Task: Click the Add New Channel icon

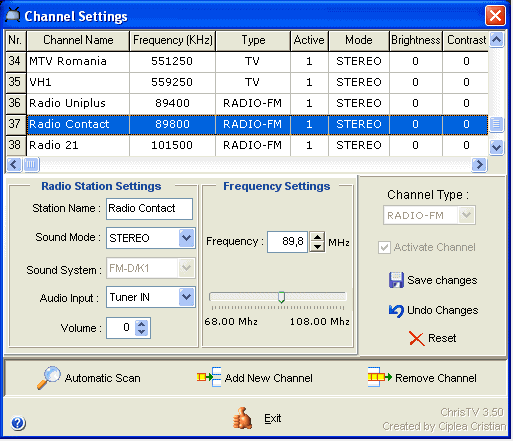Action: (x=209, y=377)
